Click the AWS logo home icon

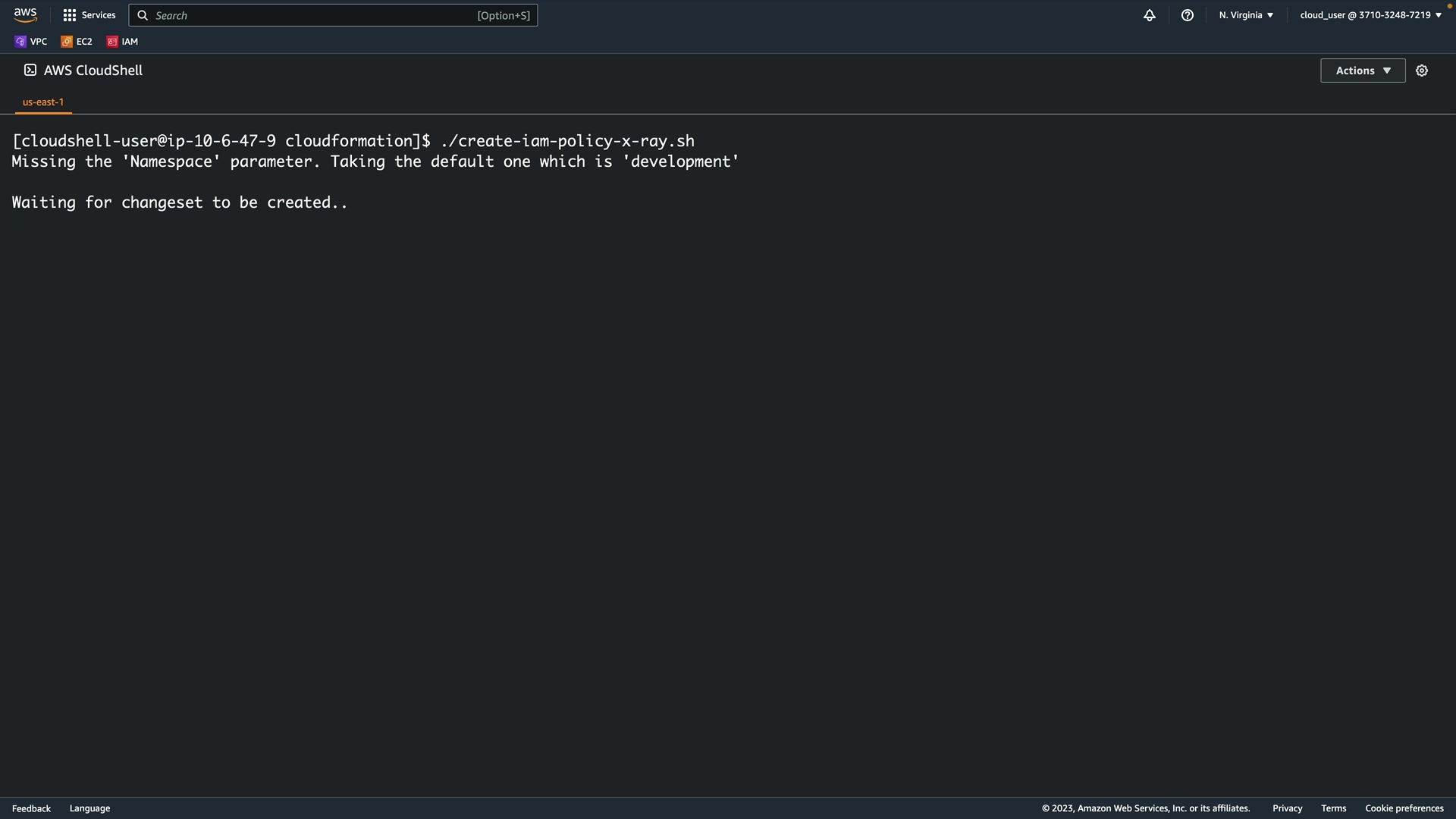[25, 15]
